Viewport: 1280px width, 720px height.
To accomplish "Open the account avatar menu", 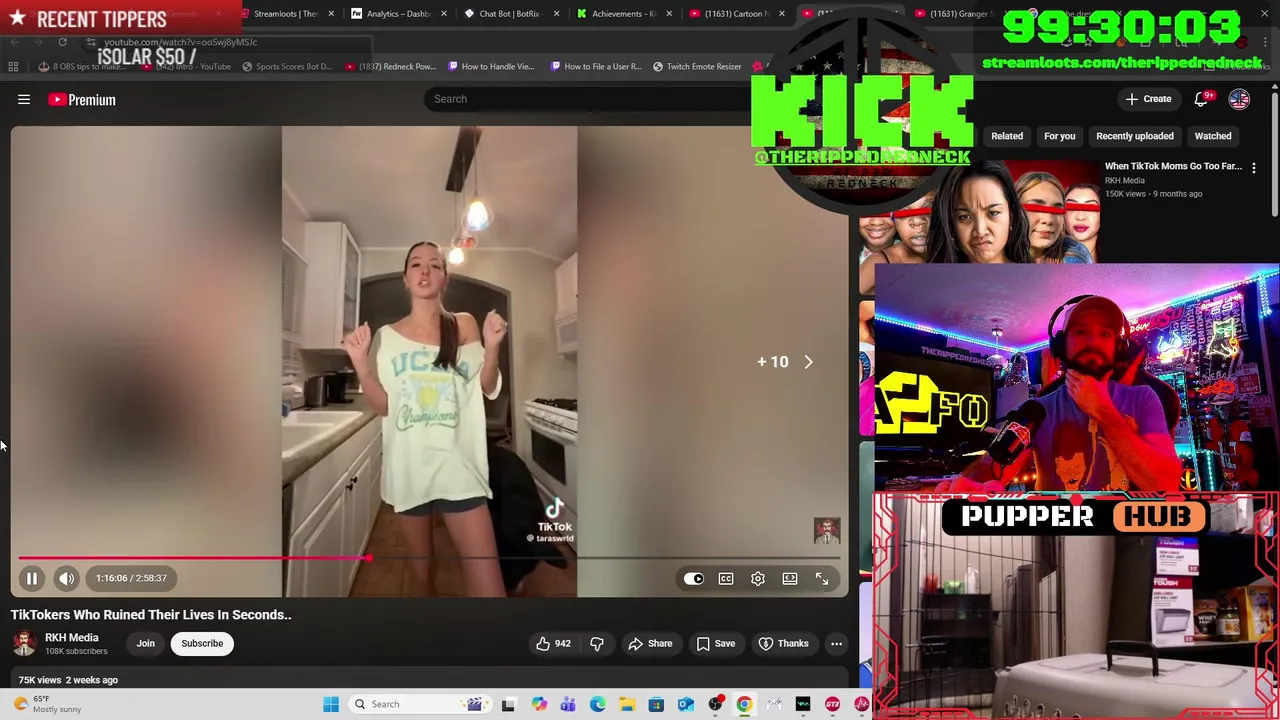I will click(x=1239, y=99).
